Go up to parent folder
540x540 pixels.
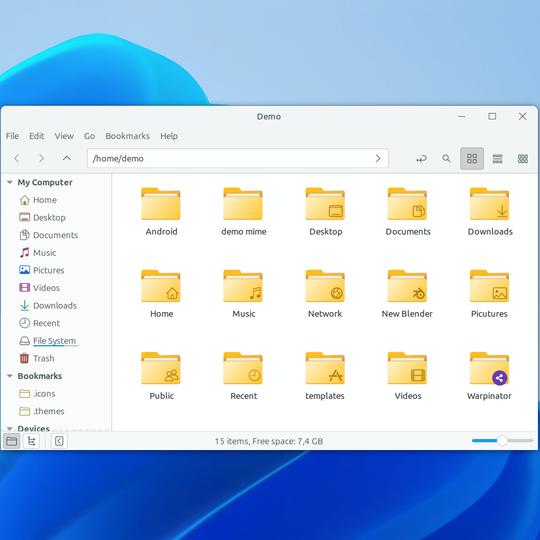click(66, 158)
